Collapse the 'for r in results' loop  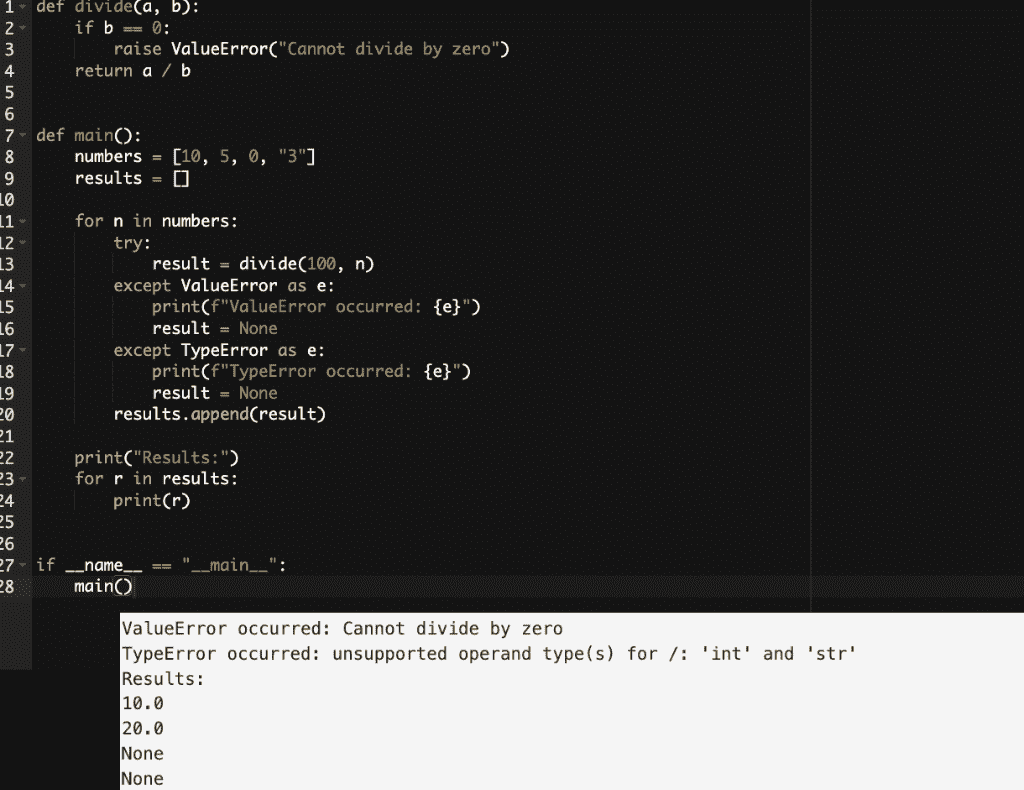23,479
